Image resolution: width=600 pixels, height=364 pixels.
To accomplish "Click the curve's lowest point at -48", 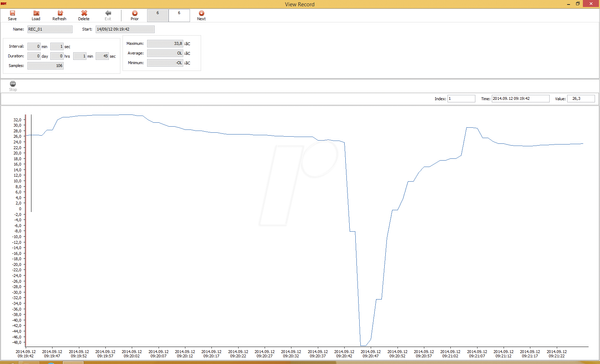I will [x=363, y=345].
